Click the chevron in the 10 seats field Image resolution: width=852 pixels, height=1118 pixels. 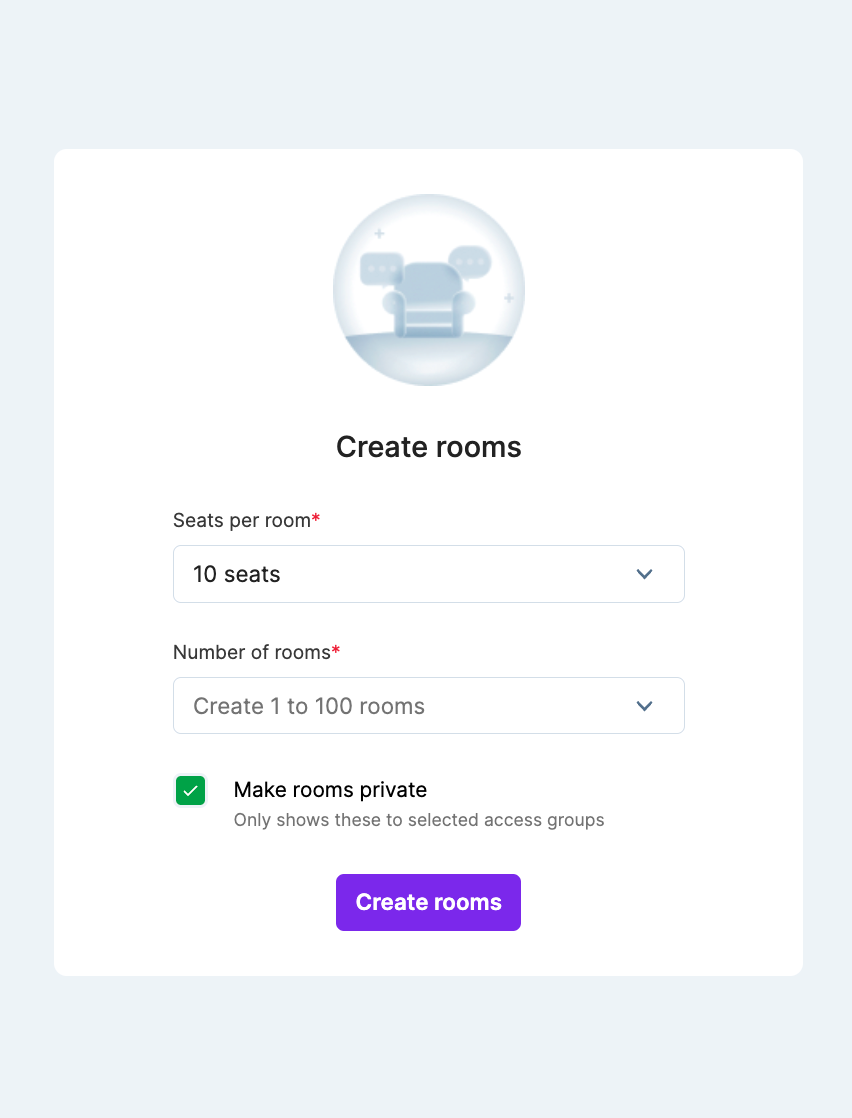(x=645, y=574)
